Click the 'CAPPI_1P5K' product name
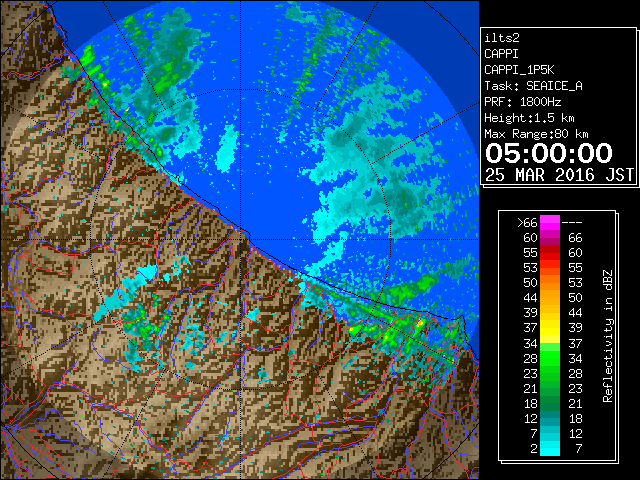This screenshot has width=640, height=480. [519, 70]
